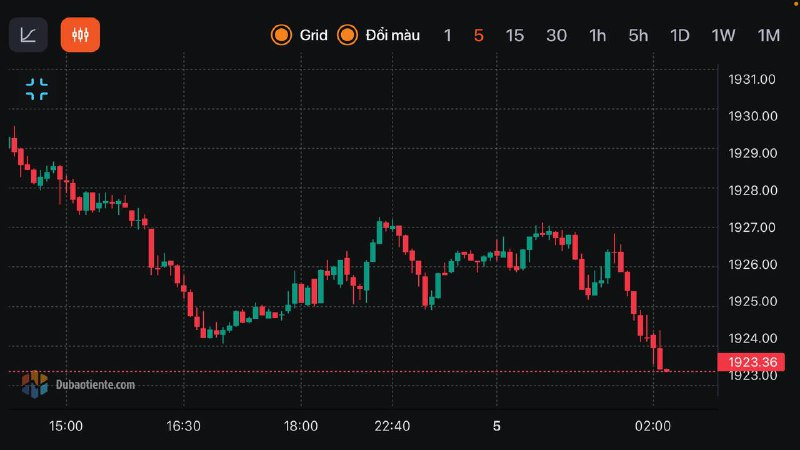
Task: Show the 1W weekly chart
Action: point(723,35)
